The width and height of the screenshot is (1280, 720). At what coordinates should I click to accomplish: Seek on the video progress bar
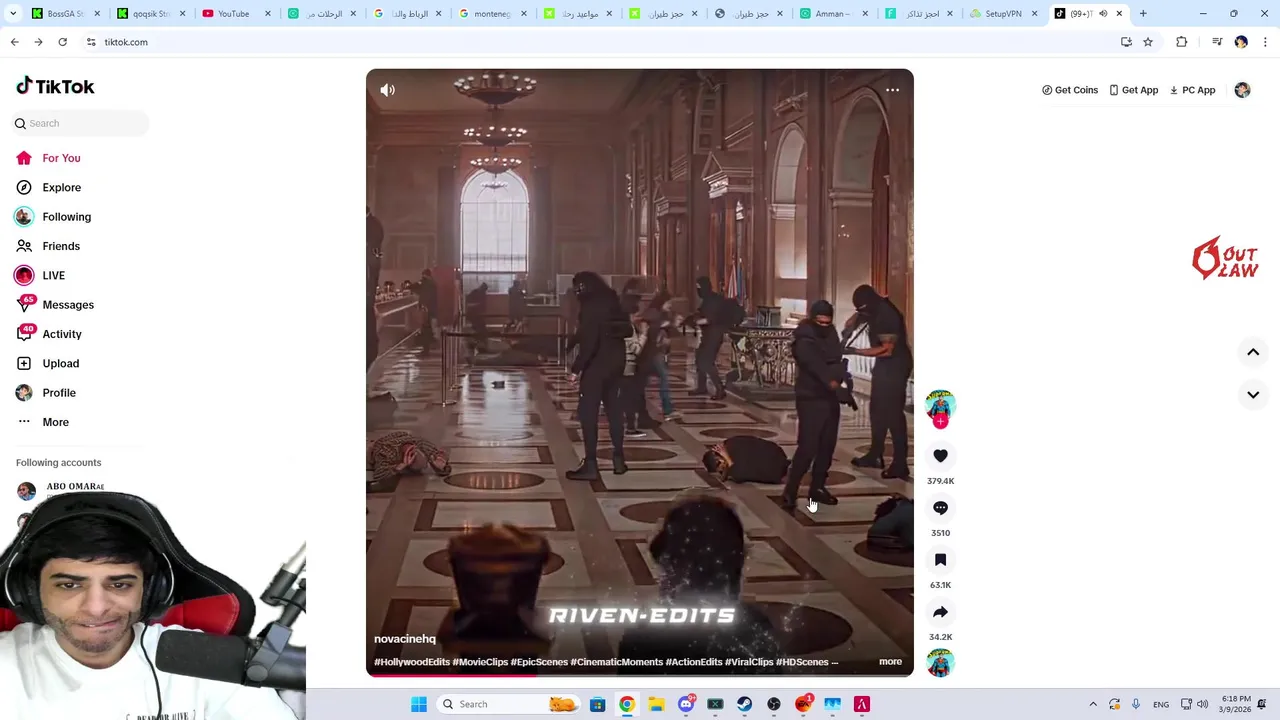(640, 675)
